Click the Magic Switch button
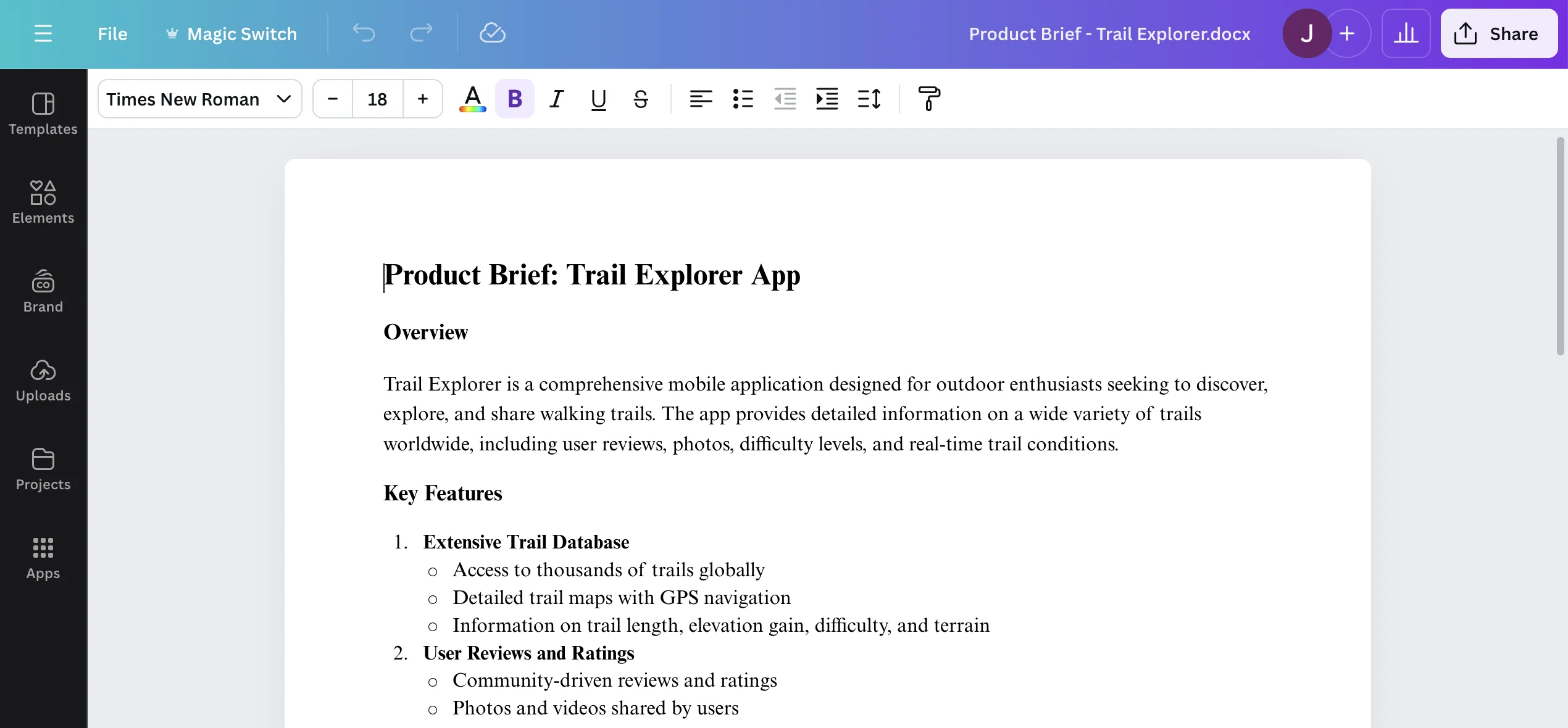The height and width of the screenshot is (728, 1568). (x=231, y=33)
